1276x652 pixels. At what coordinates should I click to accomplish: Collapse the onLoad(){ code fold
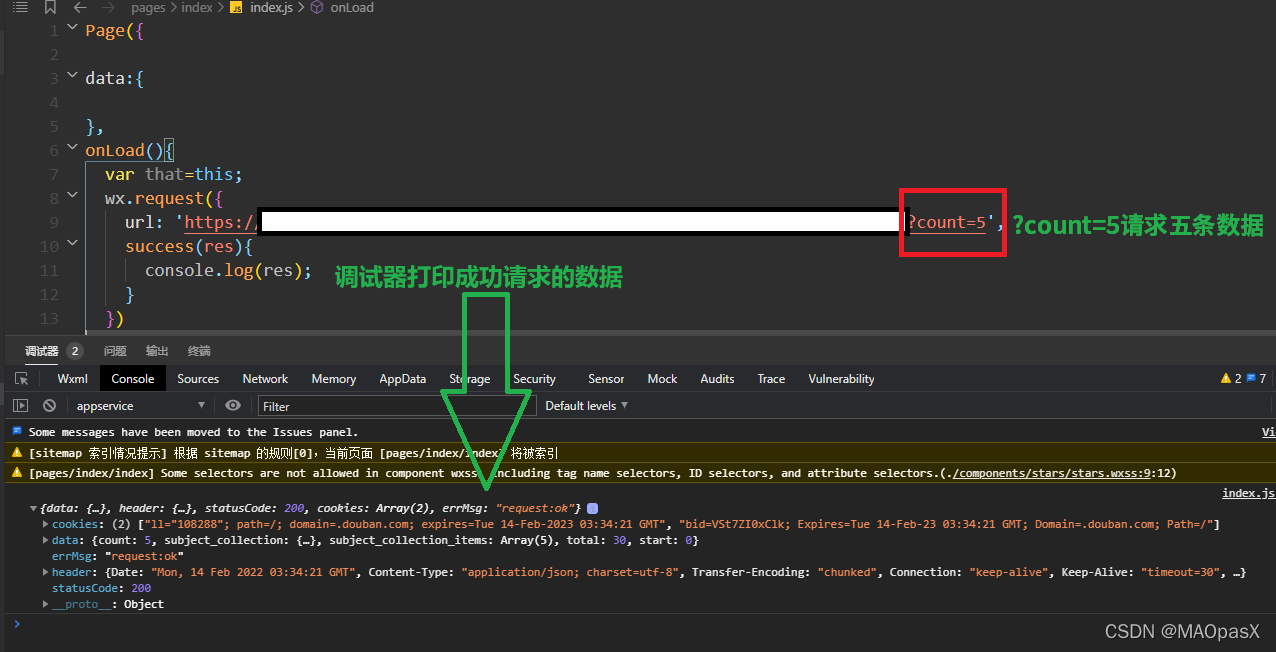[x=72, y=149]
